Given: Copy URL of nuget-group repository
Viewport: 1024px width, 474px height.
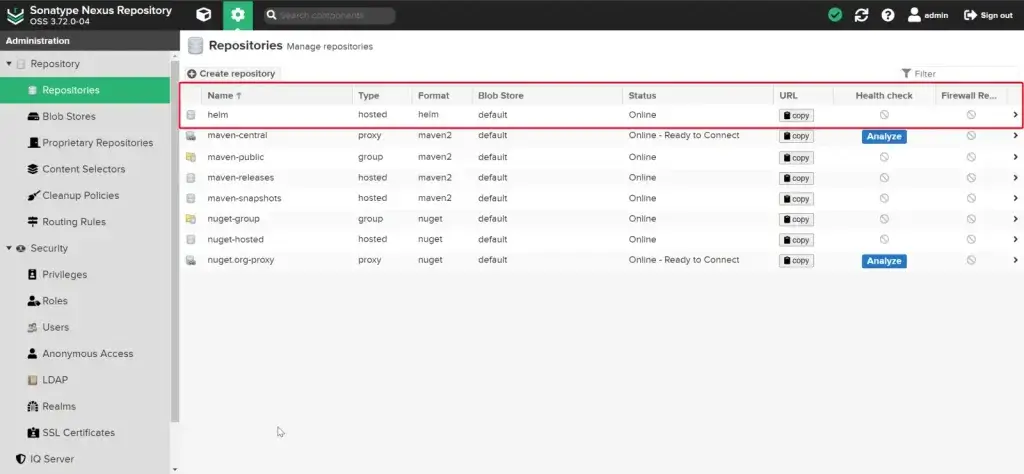Looking at the screenshot, I should click(x=796, y=219).
